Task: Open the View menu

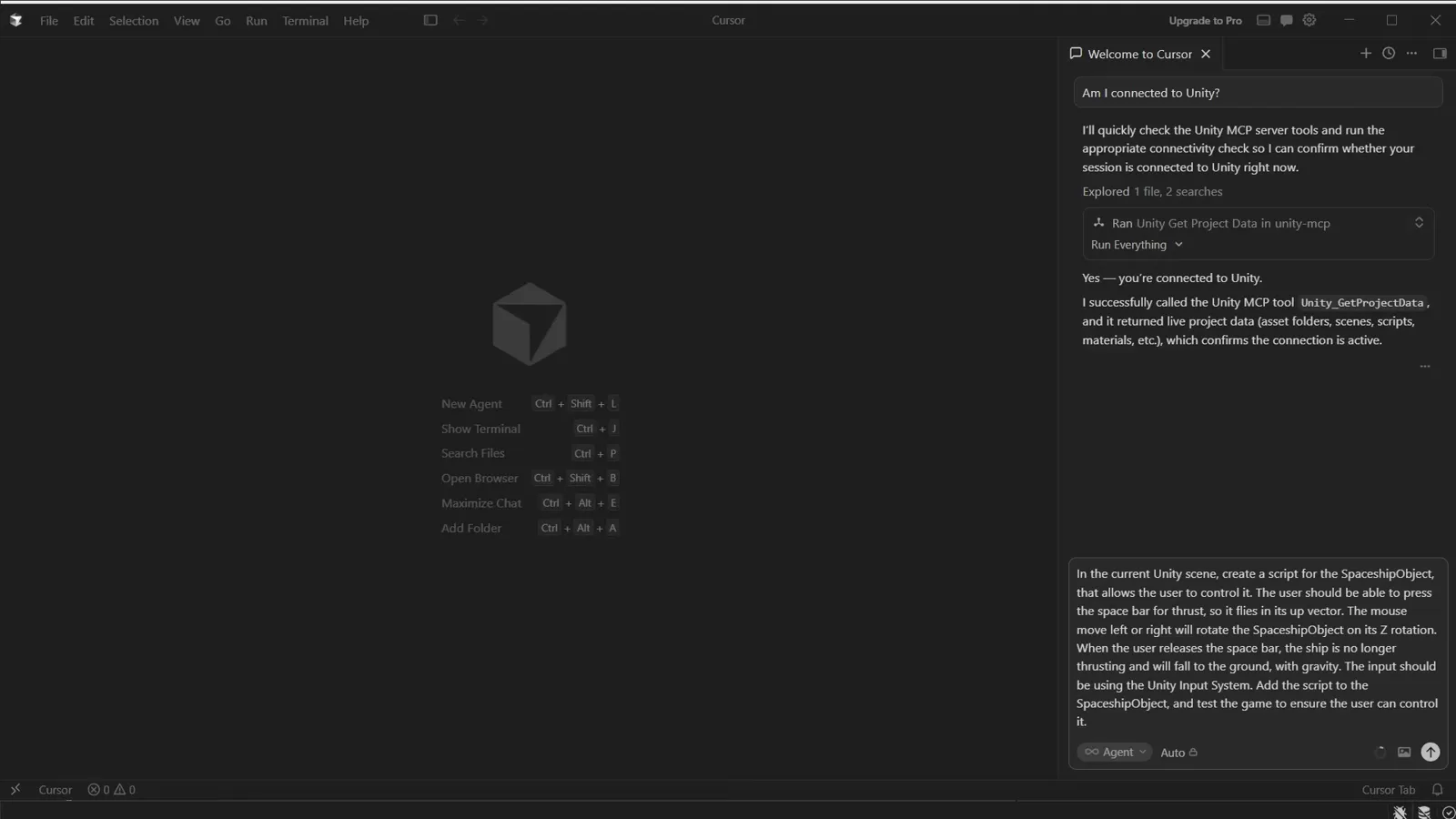Action: [x=187, y=21]
